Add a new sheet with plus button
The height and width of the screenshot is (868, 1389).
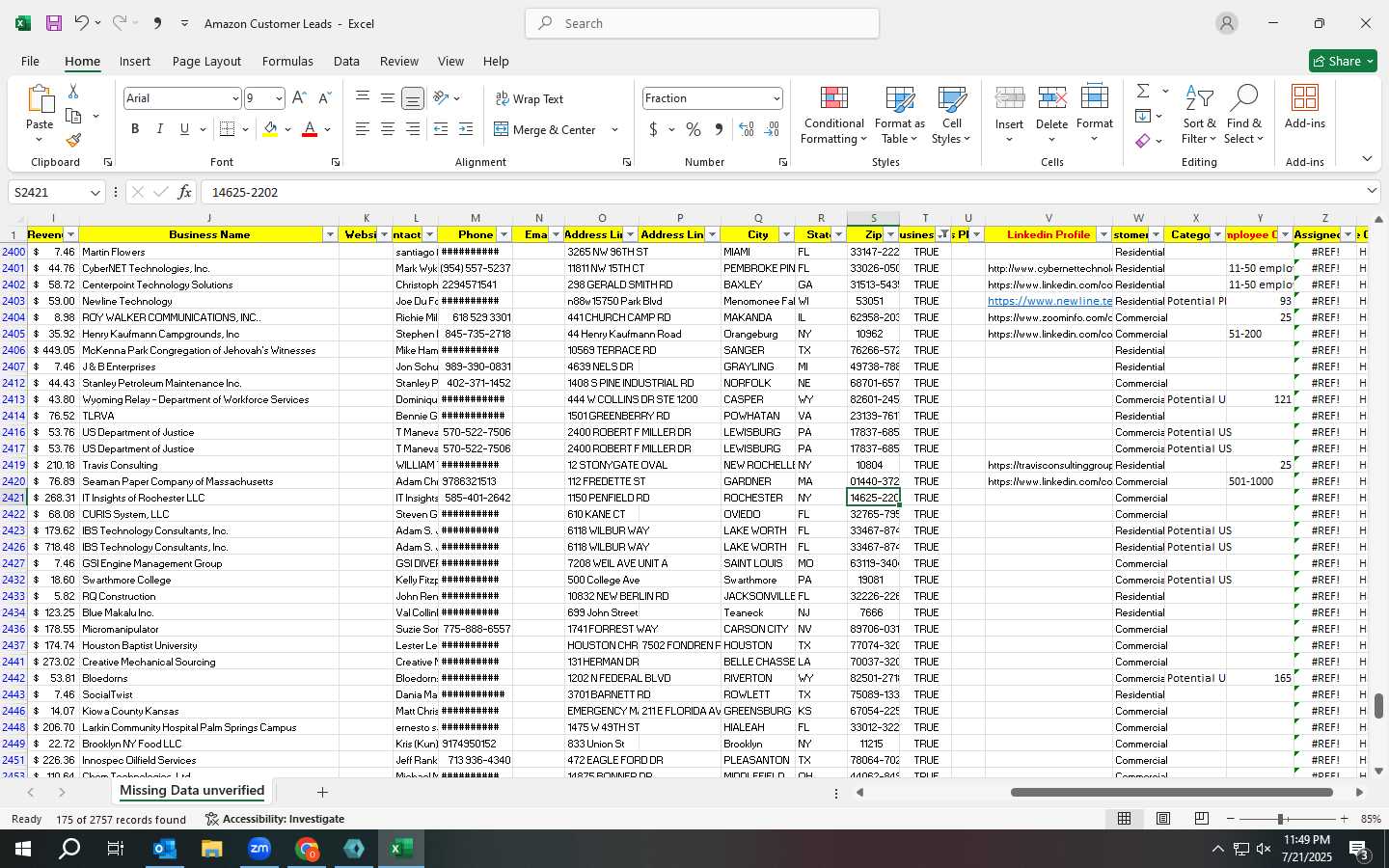click(x=322, y=792)
